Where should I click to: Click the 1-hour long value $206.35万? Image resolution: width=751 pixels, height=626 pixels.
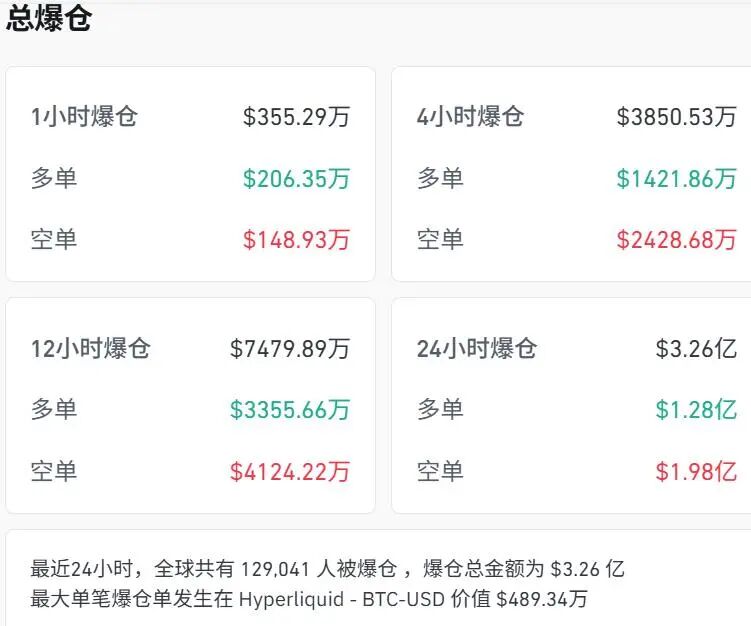pyautogui.click(x=296, y=179)
